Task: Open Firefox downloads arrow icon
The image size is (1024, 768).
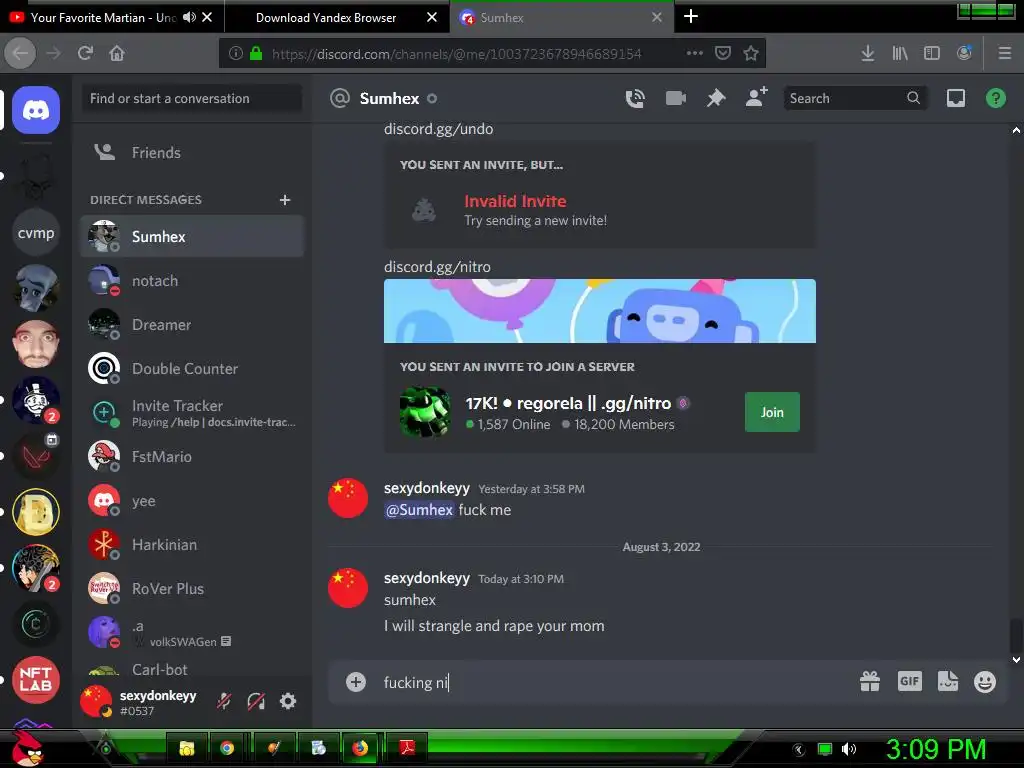Action: (x=868, y=54)
